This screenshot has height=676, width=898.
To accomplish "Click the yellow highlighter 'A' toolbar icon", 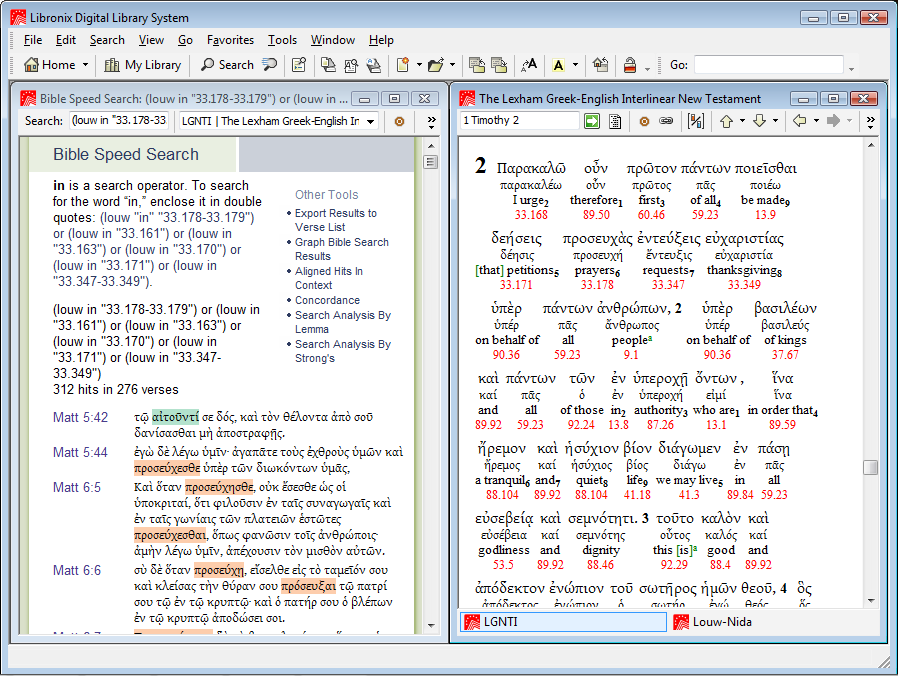I will coord(558,65).
